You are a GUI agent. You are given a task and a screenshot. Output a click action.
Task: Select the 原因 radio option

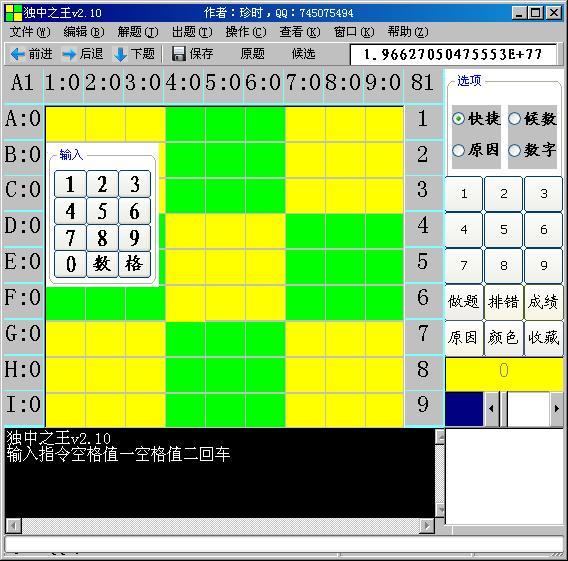476,150
